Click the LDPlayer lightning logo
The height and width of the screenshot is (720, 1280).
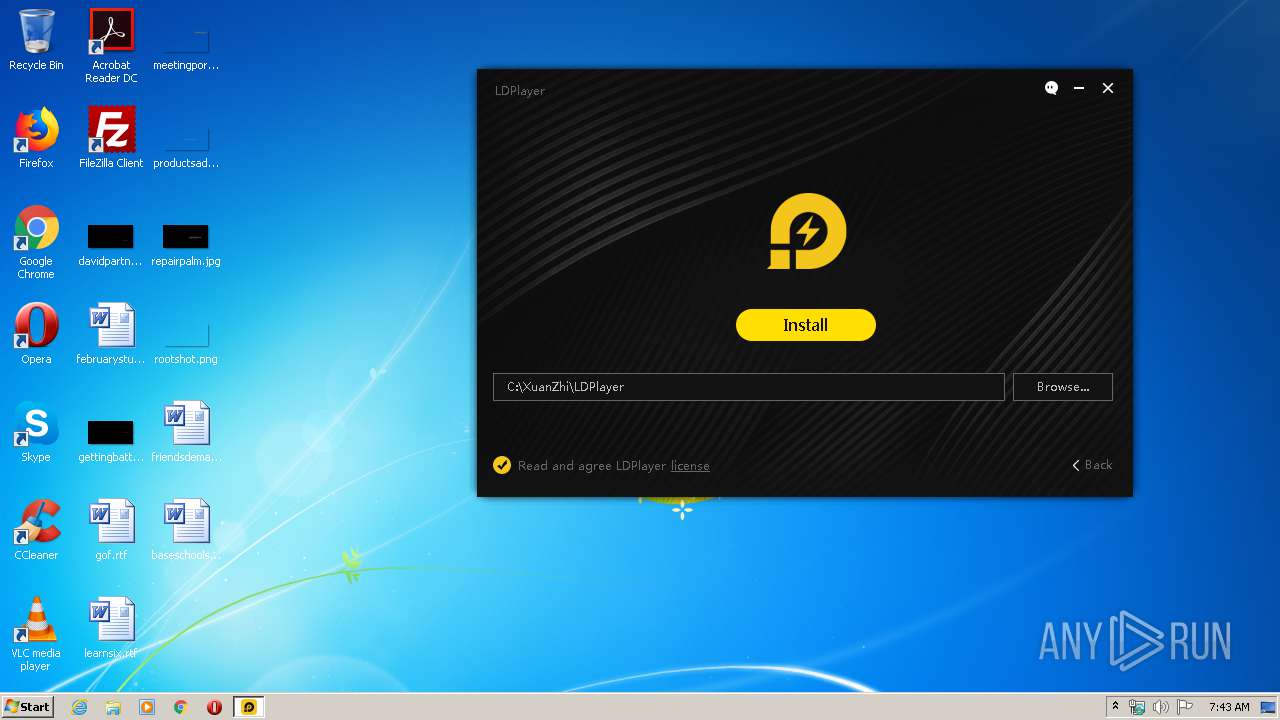point(806,231)
